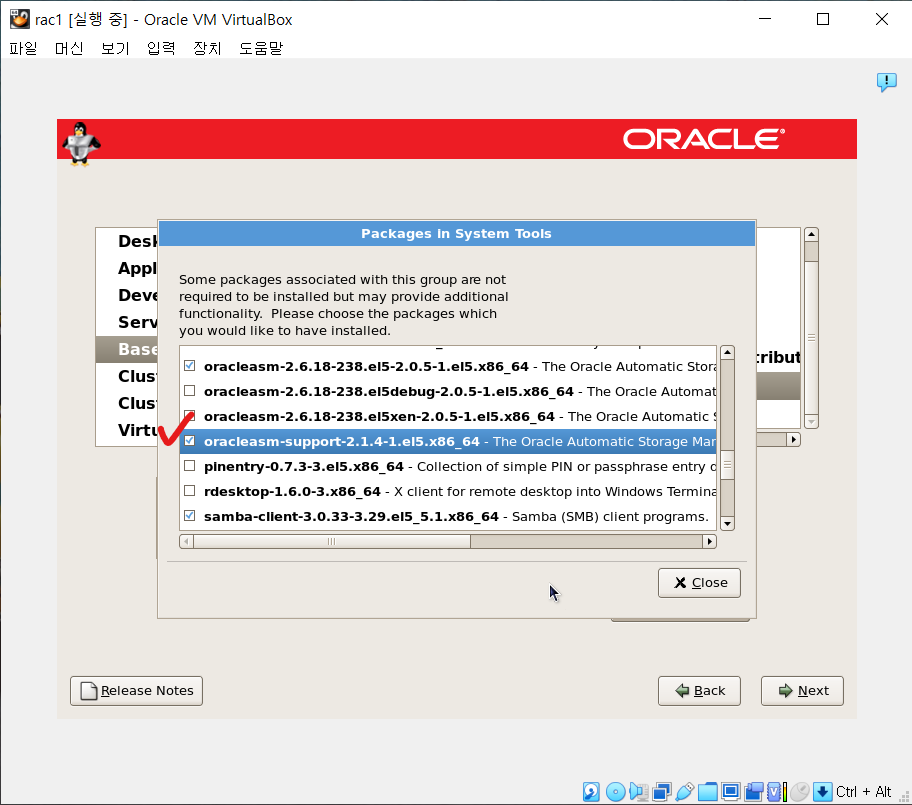Image resolution: width=912 pixels, height=805 pixels.
Task: Click background panel horizontal scroll right arrow
Action: pyautogui.click(x=793, y=440)
